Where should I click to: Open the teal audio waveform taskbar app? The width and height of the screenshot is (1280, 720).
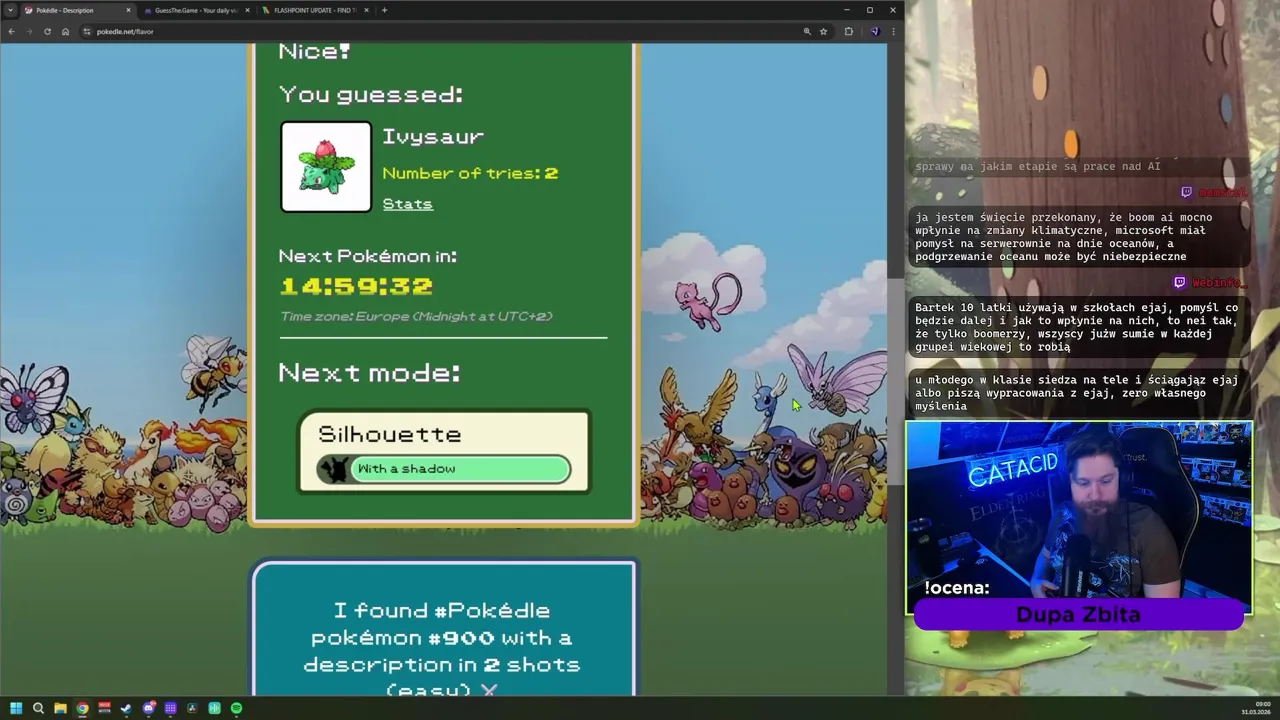(214, 708)
